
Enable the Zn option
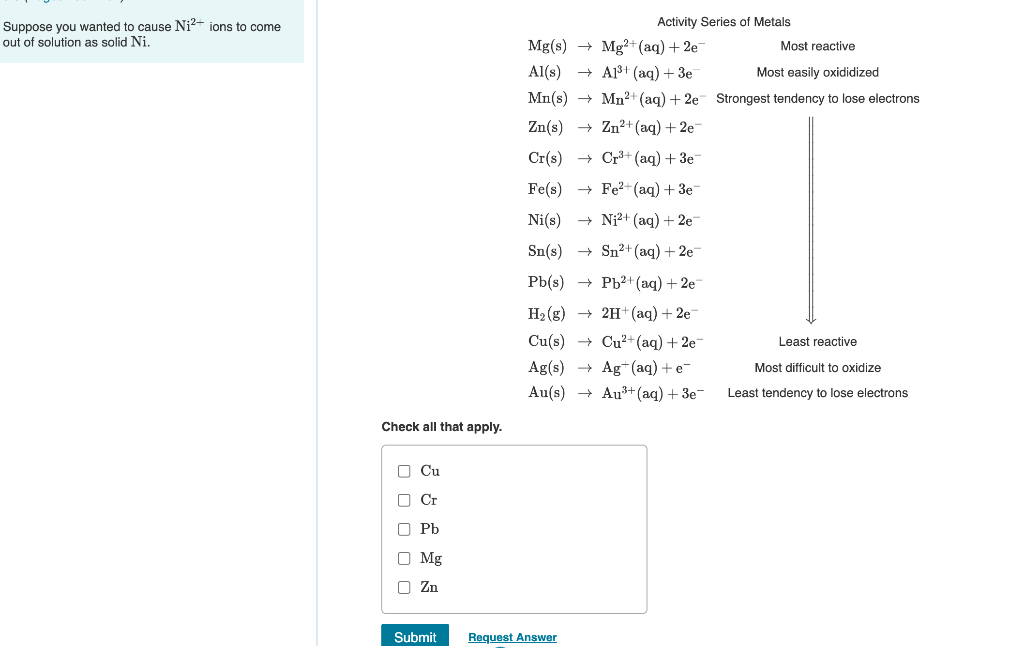point(404,586)
